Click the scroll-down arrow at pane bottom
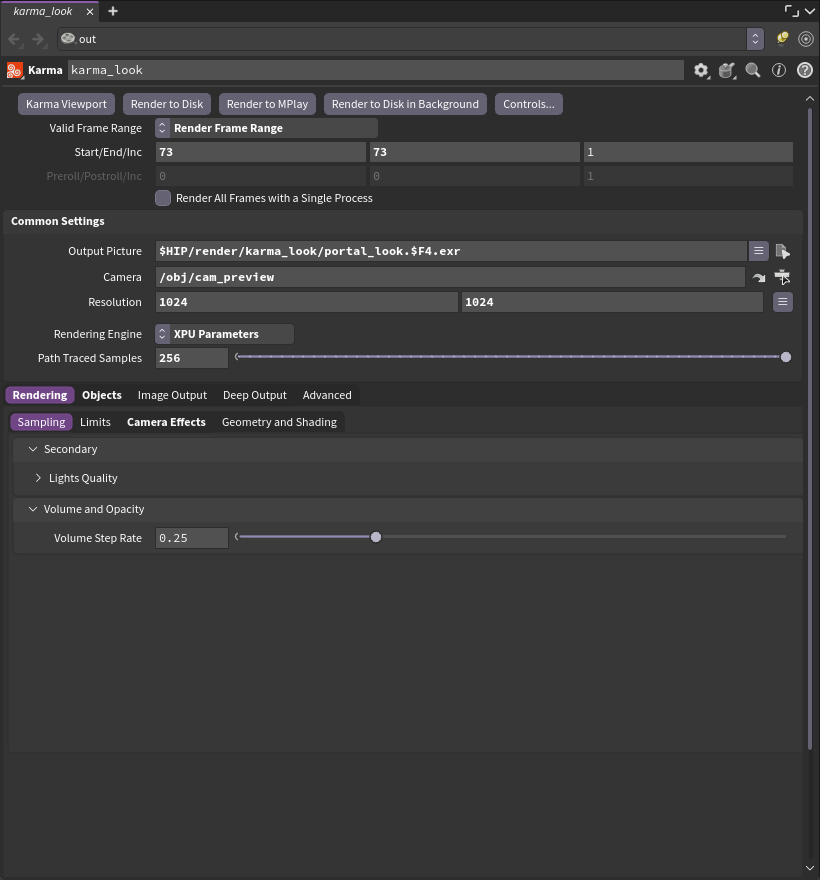 (810, 869)
